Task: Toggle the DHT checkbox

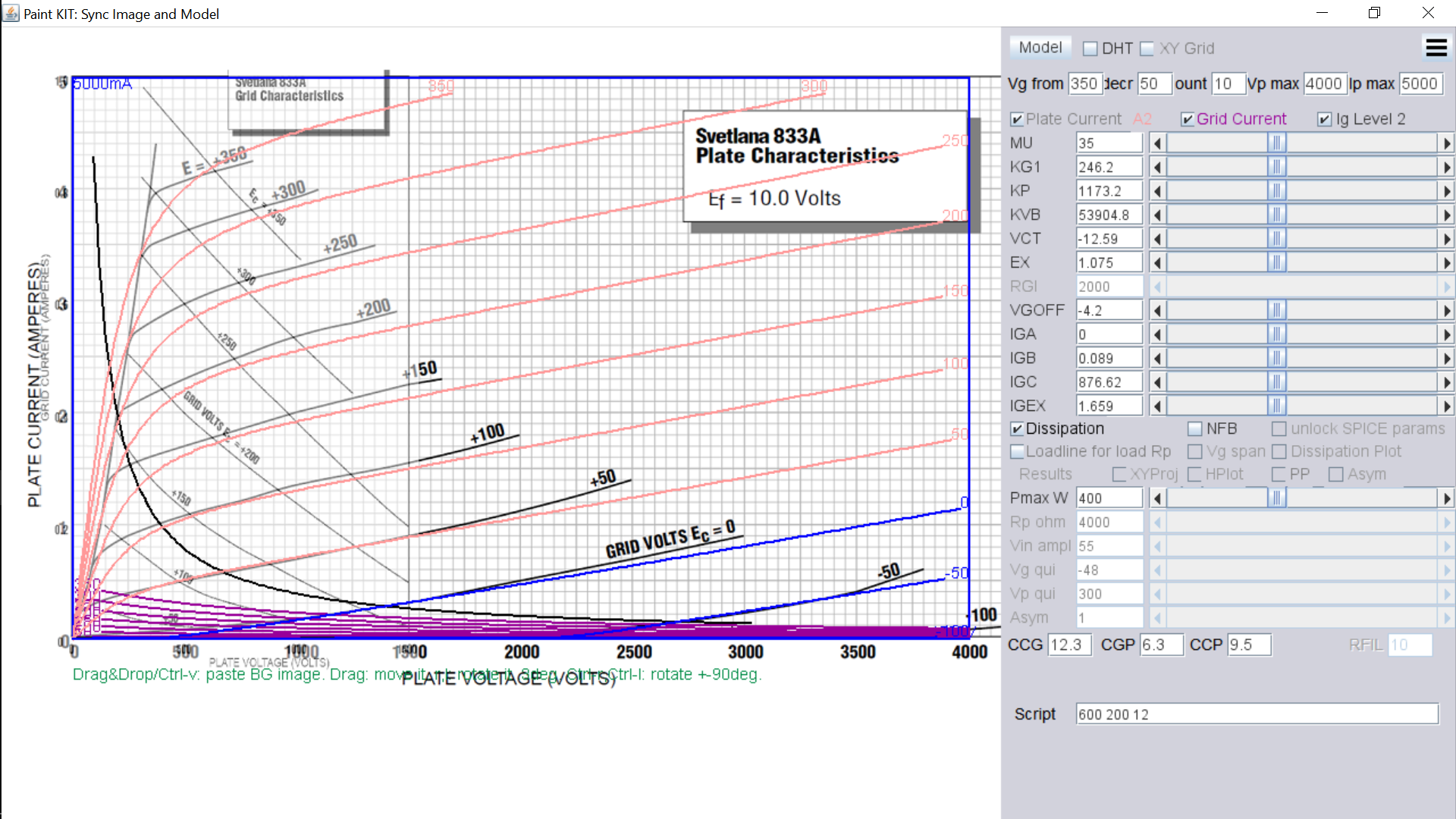Action: tap(1090, 49)
